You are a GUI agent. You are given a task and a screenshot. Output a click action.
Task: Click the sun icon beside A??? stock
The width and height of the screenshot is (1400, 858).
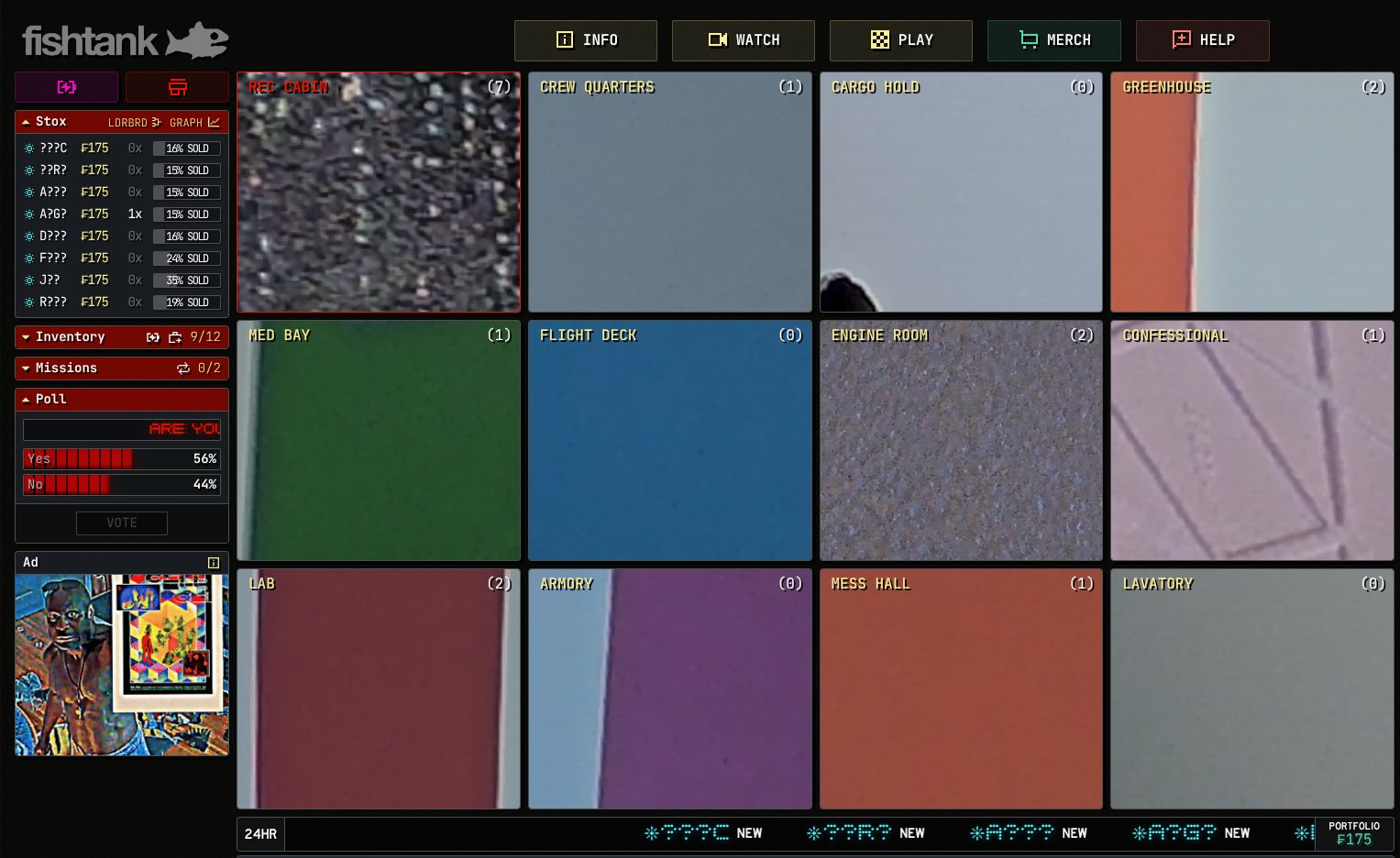click(x=29, y=192)
